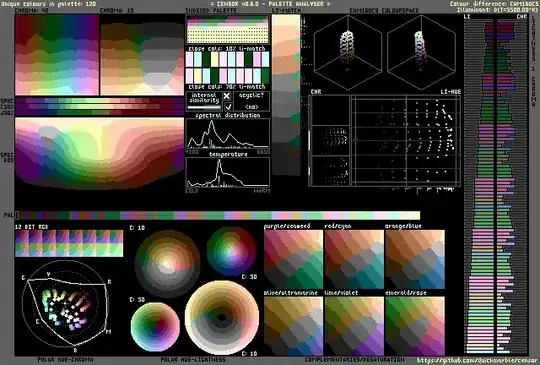The height and width of the screenshot is (365, 540).
Task: Click the polar hue-chroma gamut diagram
Action: [65, 304]
